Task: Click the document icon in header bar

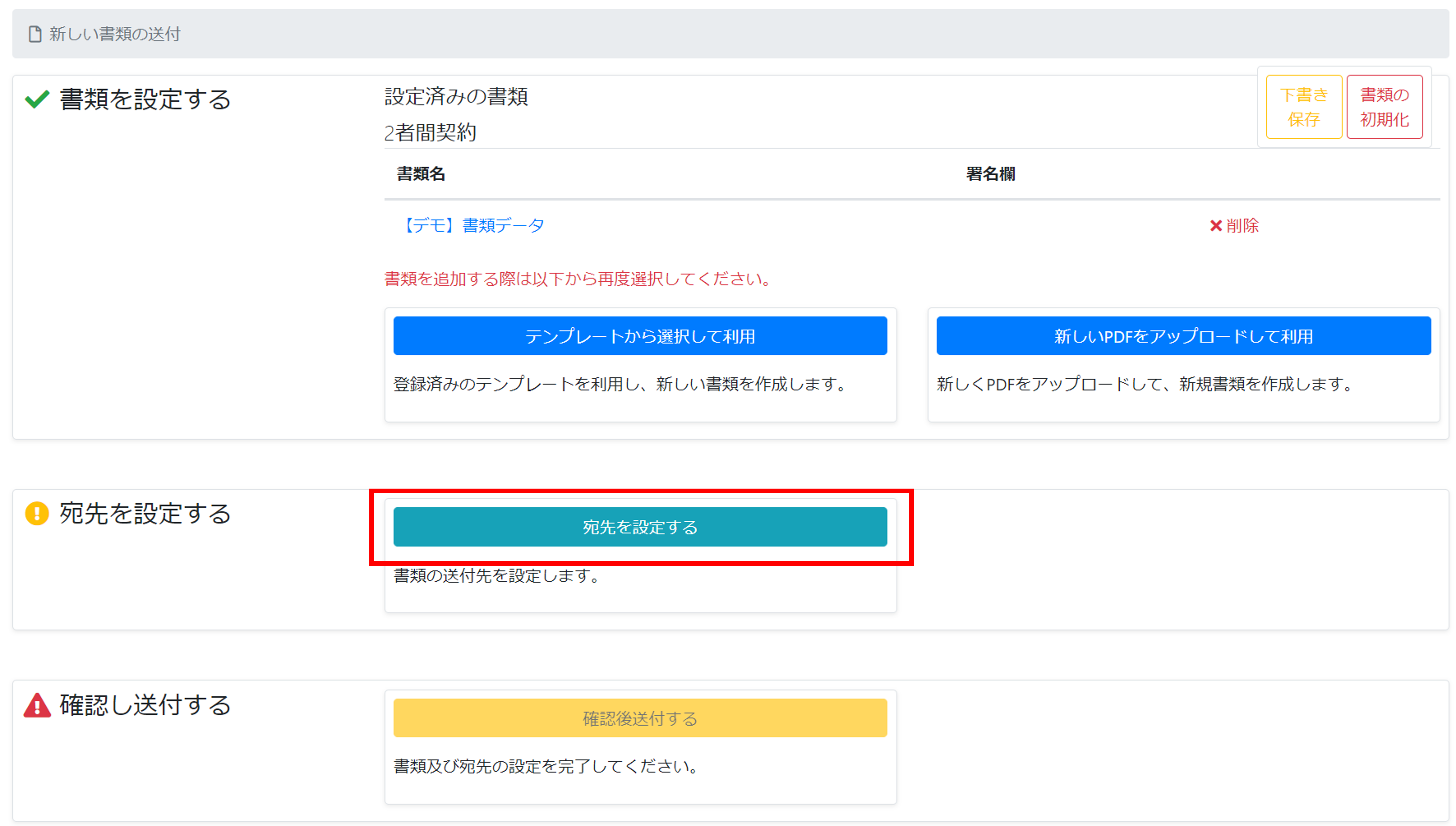Action: pyautogui.click(x=35, y=34)
